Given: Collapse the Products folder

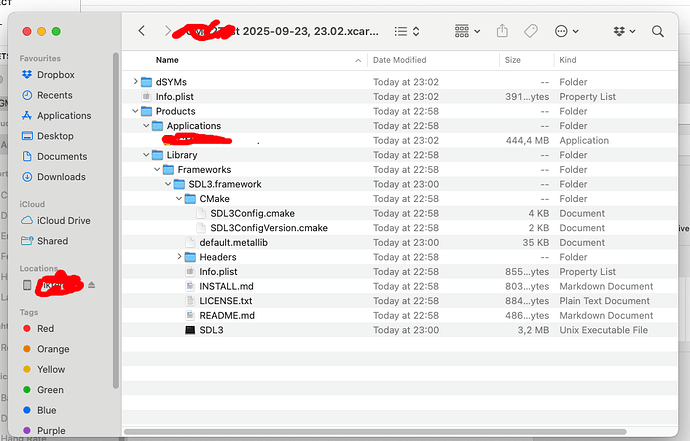Looking at the screenshot, I should point(136,111).
